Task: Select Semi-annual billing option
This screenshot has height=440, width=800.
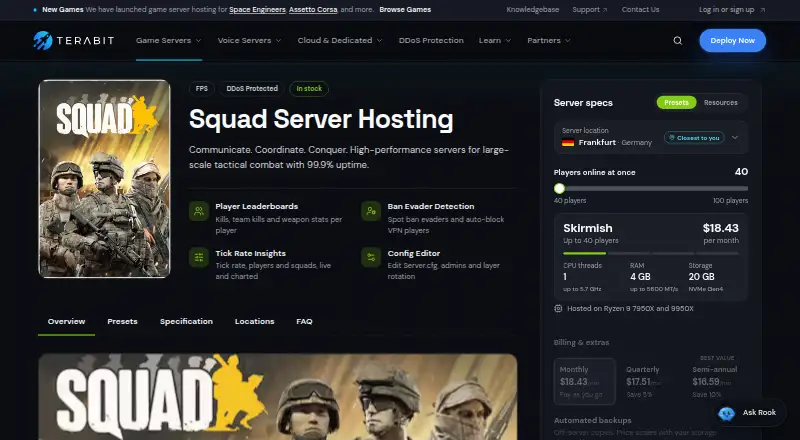Action: [717, 381]
